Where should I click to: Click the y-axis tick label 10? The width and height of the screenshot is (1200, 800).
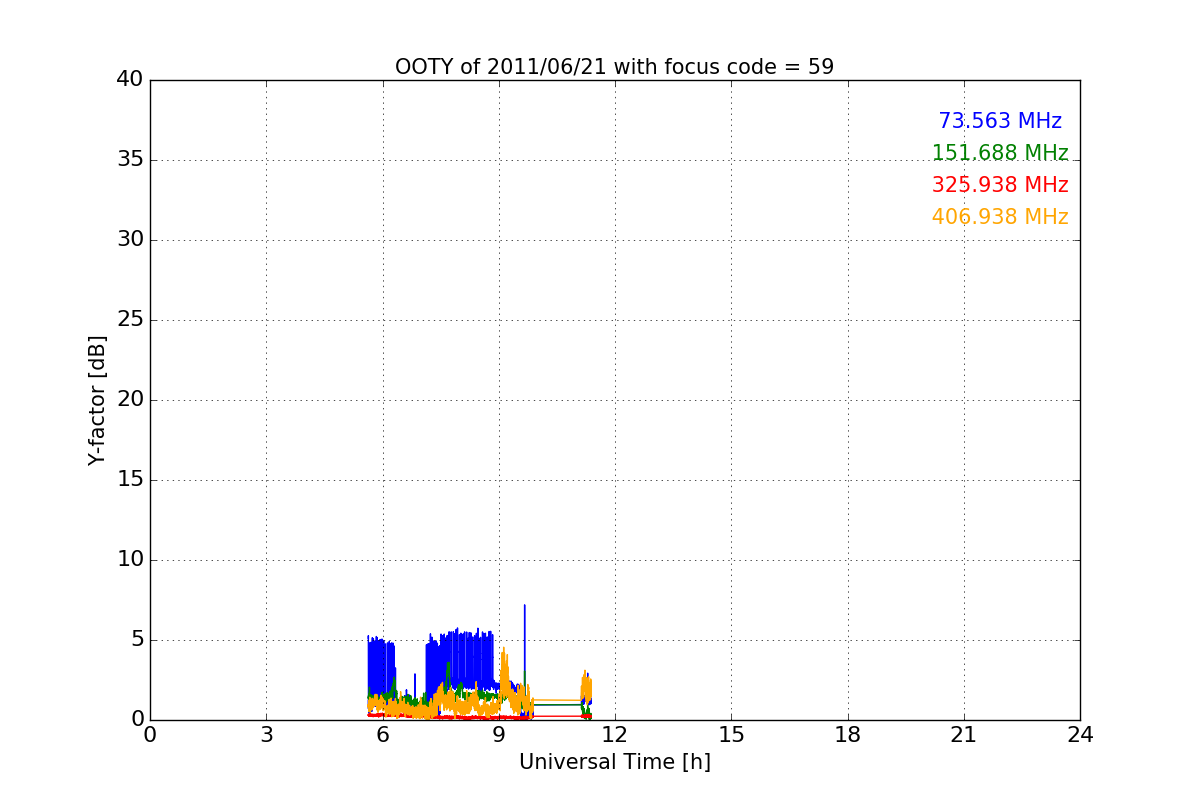(x=130, y=560)
